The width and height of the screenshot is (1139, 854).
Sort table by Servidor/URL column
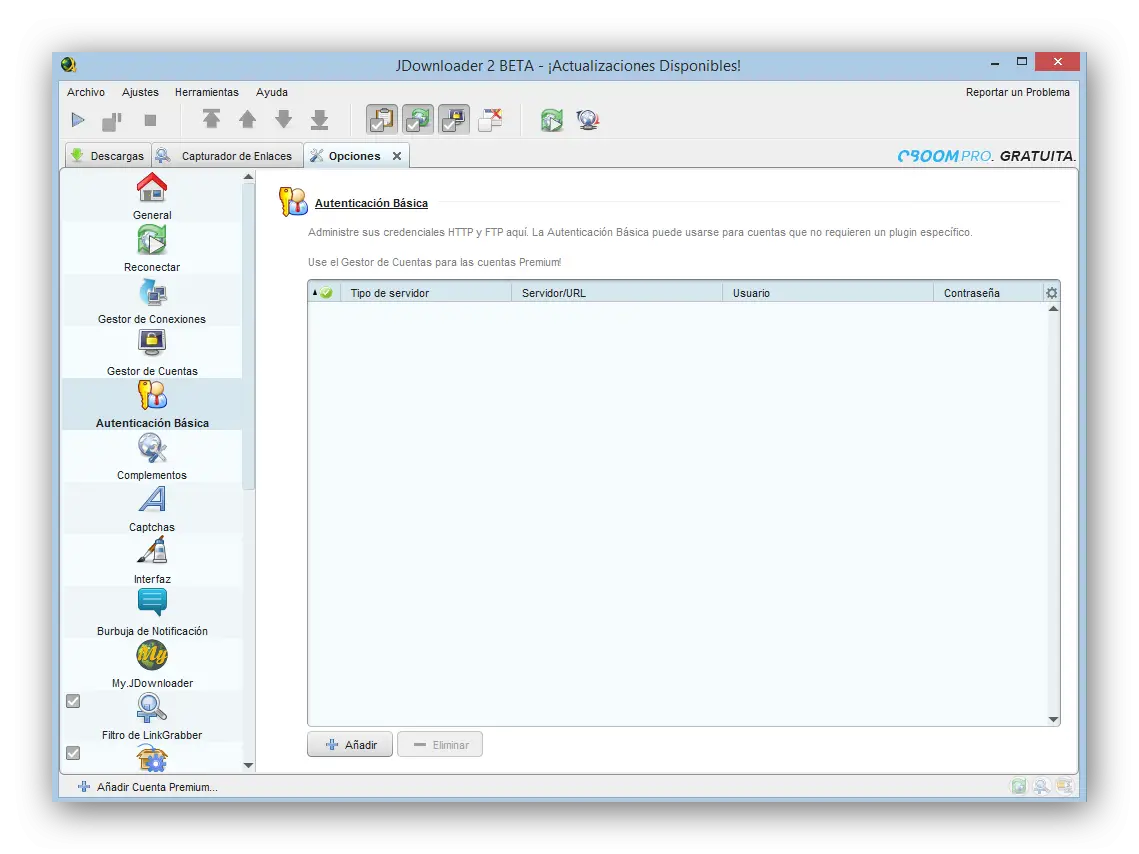point(617,293)
